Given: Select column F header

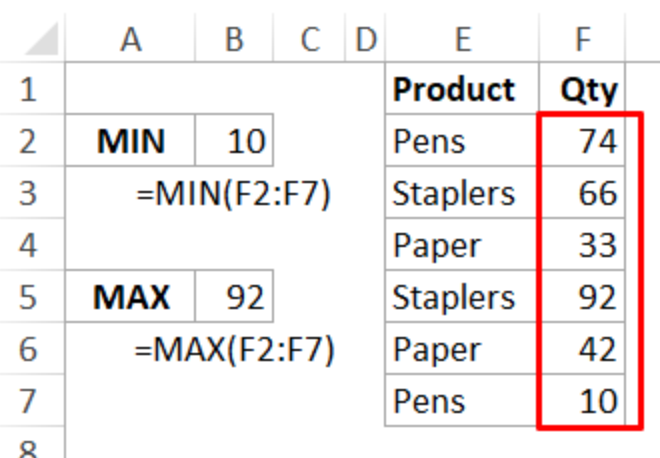Looking at the screenshot, I should point(582,39).
